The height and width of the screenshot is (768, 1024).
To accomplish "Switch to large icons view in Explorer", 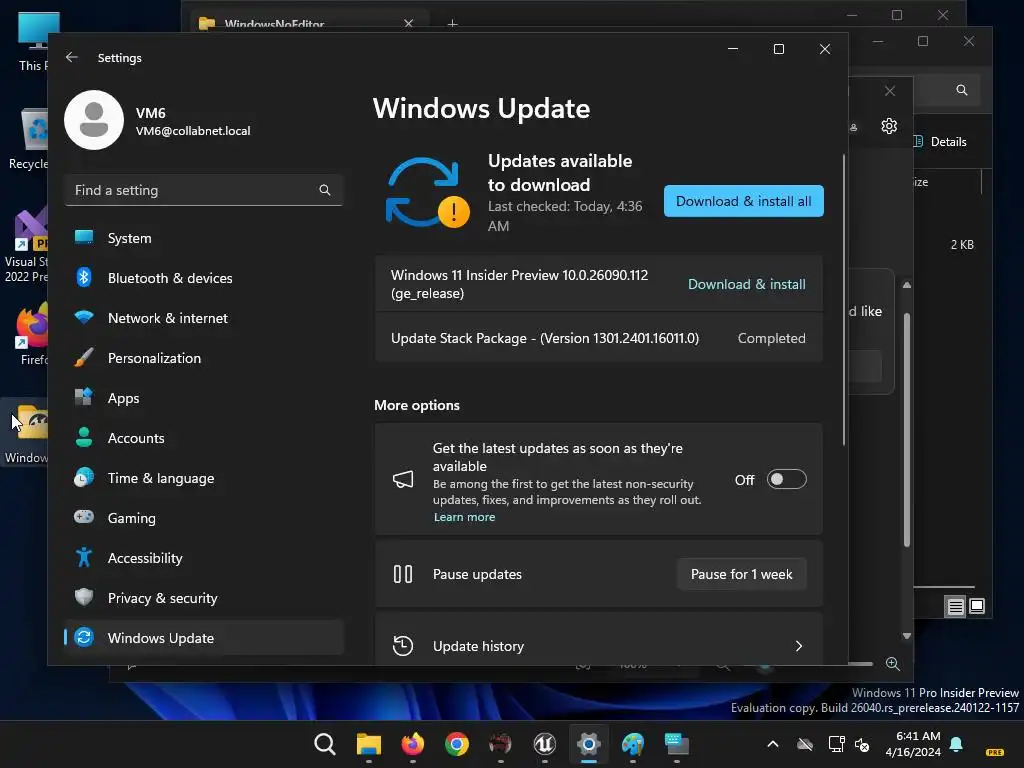I will [977, 606].
